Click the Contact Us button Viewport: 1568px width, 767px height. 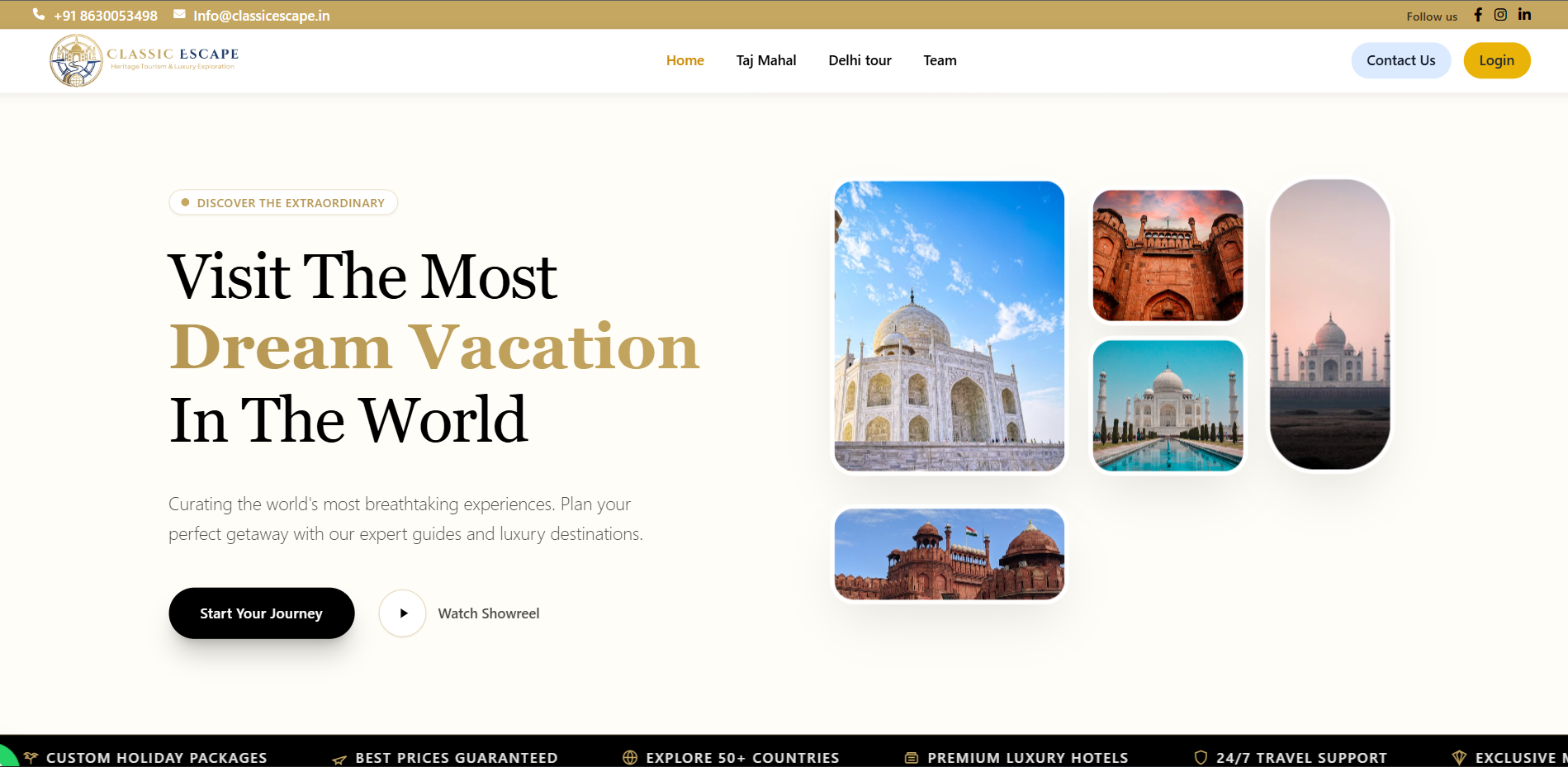[x=1400, y=60]
